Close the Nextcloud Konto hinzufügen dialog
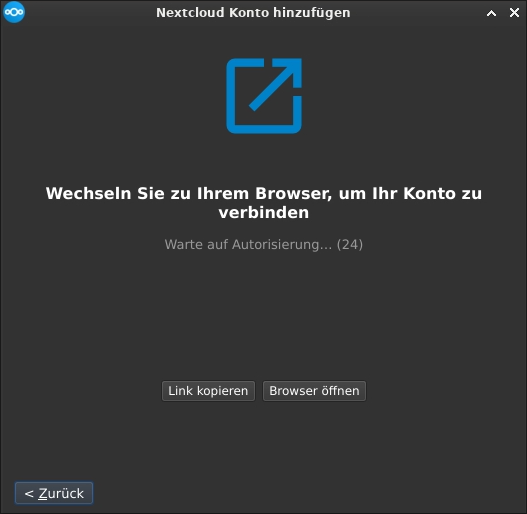 514,13
